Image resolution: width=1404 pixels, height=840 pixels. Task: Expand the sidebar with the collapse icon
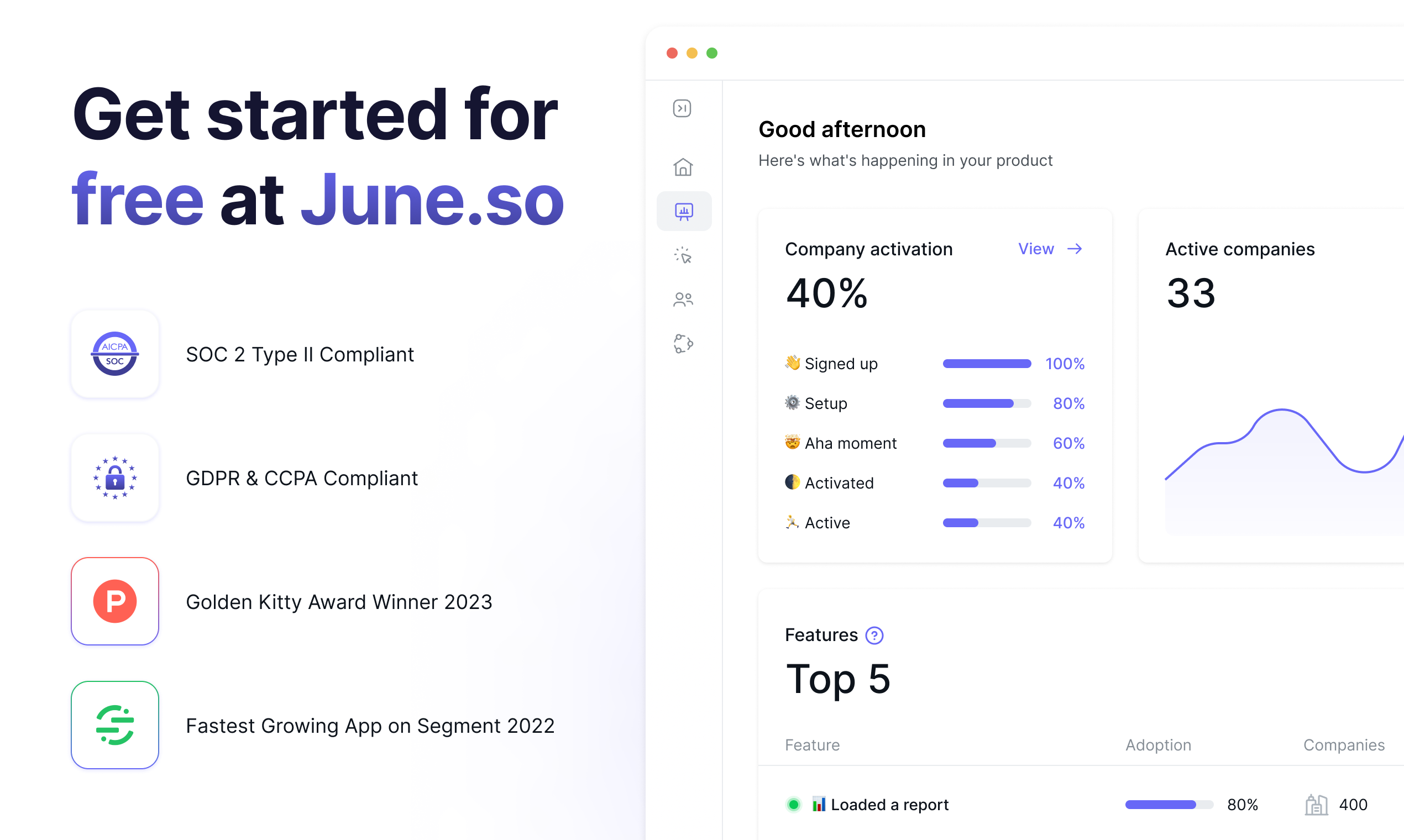click(682, 108)
